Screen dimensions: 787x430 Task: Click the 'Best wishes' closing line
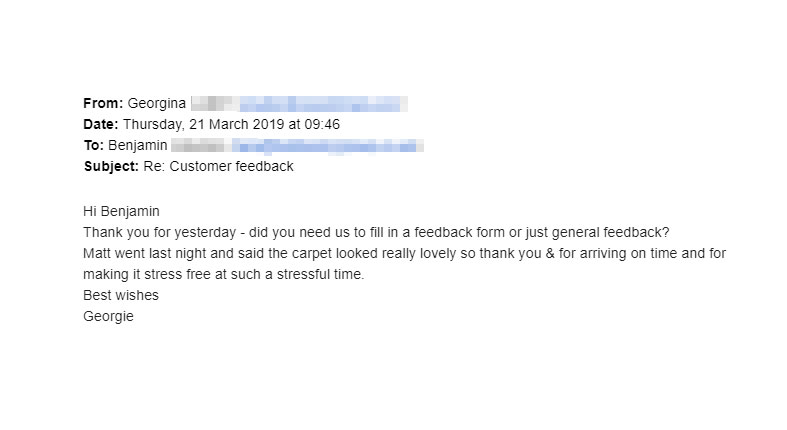point(121,296)
